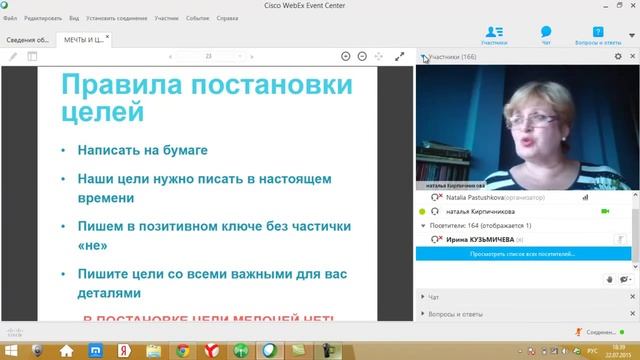
Task: Click Просмотреть список всех посетителей button
Action: coord(523,254)
